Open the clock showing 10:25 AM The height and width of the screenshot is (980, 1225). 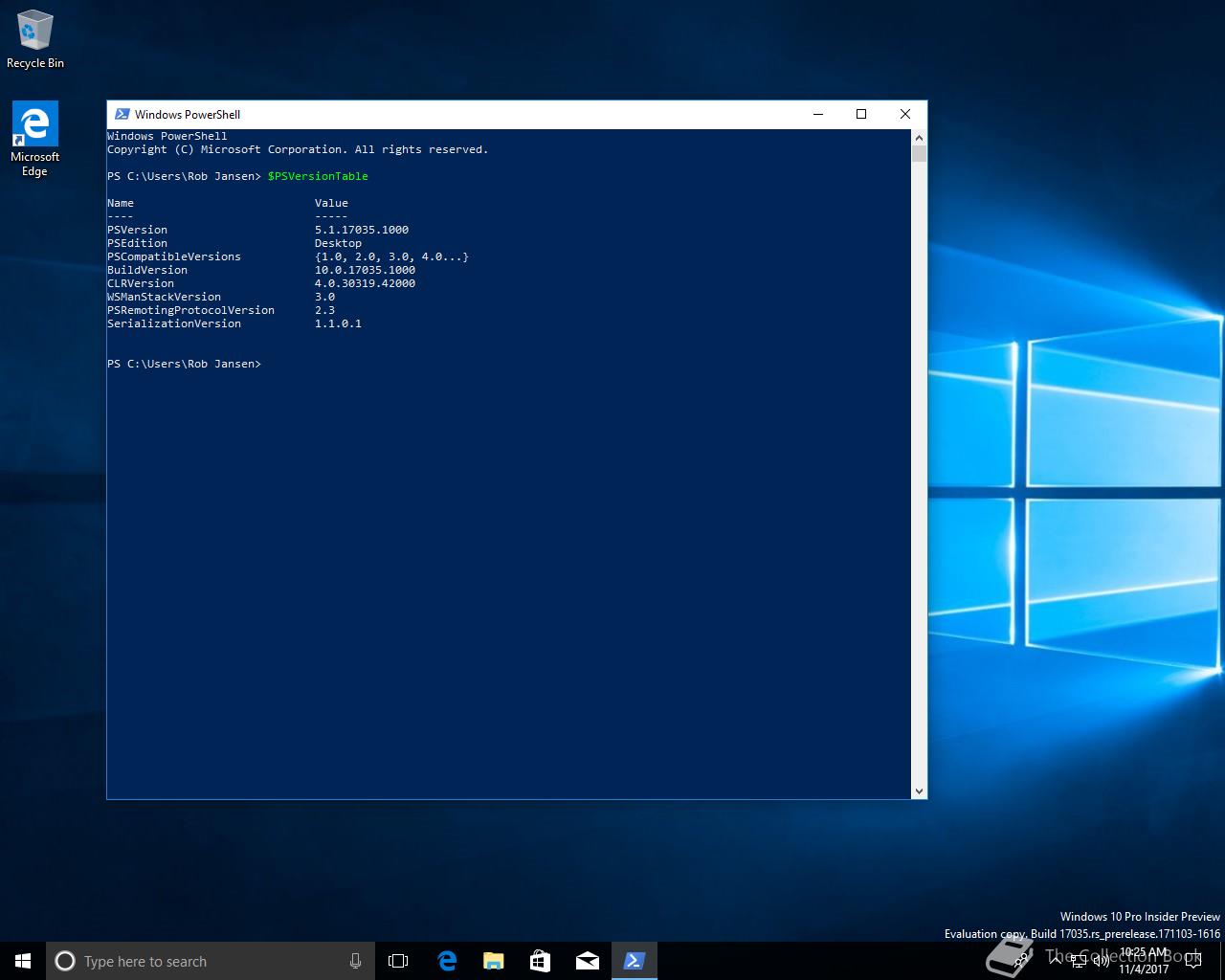1144,961
